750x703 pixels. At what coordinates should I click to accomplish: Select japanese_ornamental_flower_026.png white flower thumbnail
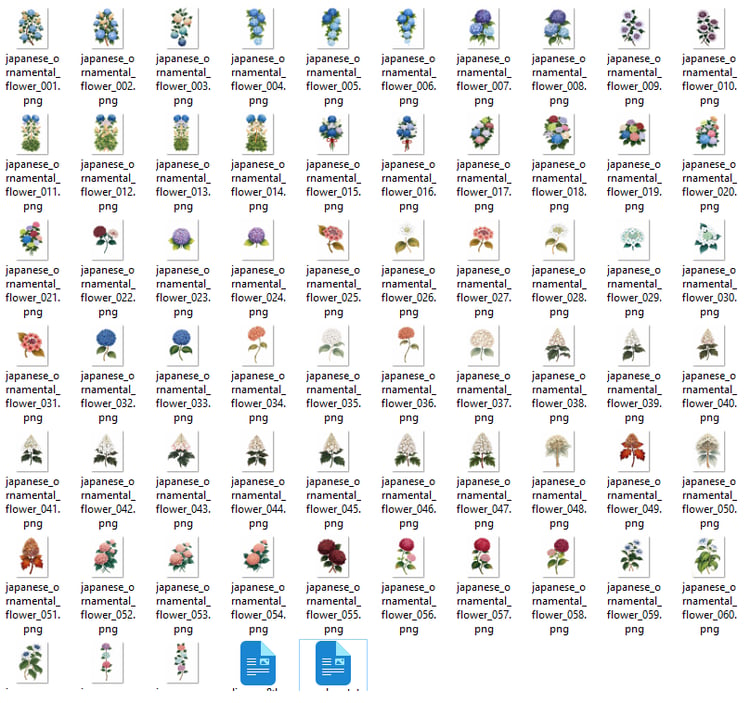coord(408,240)
